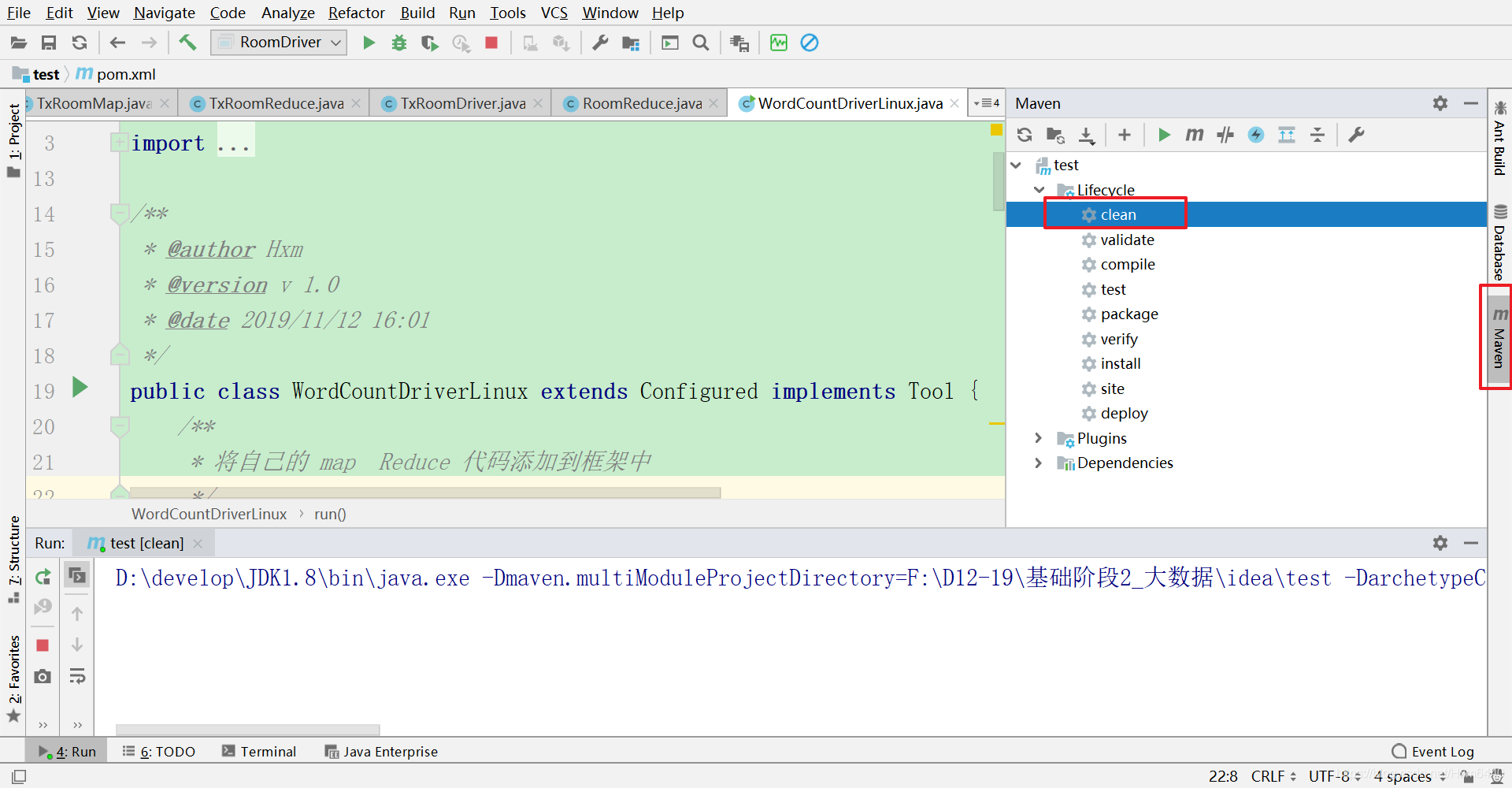1512x788 pixels.
Task: Open the Event Log
Action: (x=1433, y=752)
